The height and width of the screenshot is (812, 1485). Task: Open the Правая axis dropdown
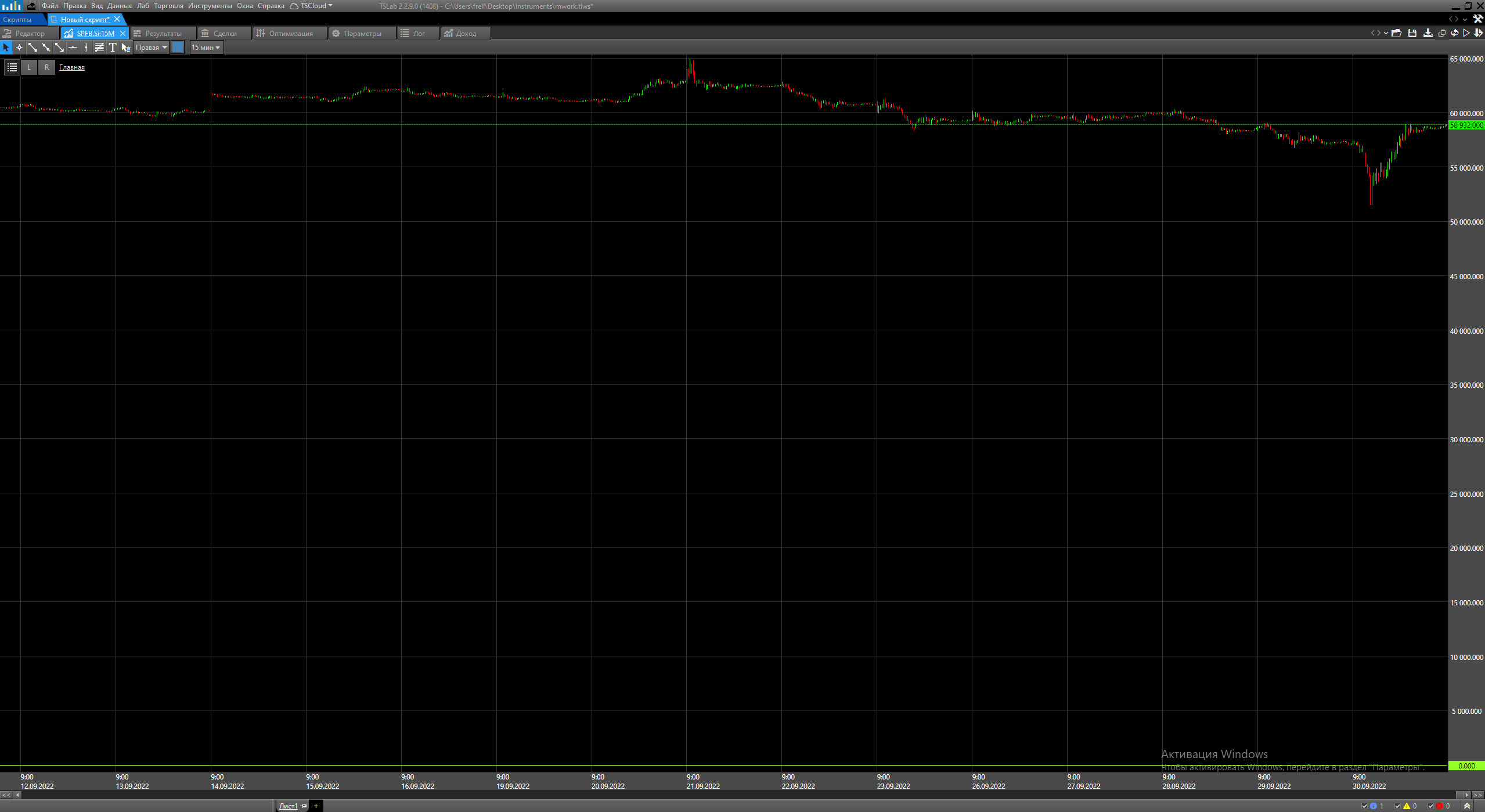click(x=152, y=48)
